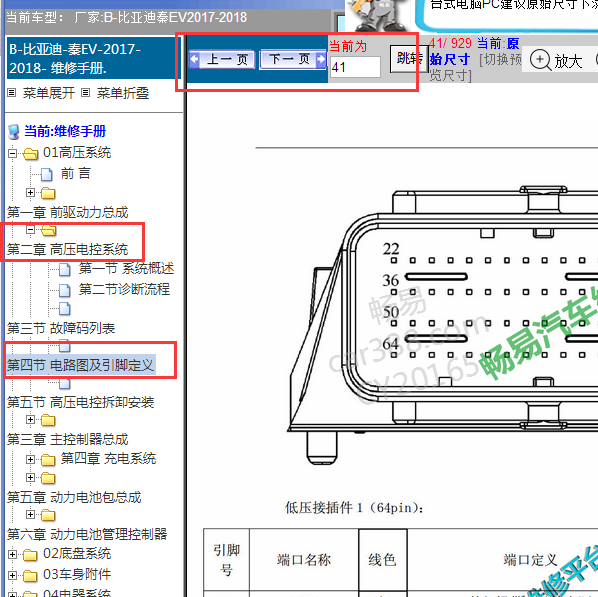Click the folder icon beside 01高压系统
The height and width of the screenshot is (597, 598).
[x=31, y=154]
